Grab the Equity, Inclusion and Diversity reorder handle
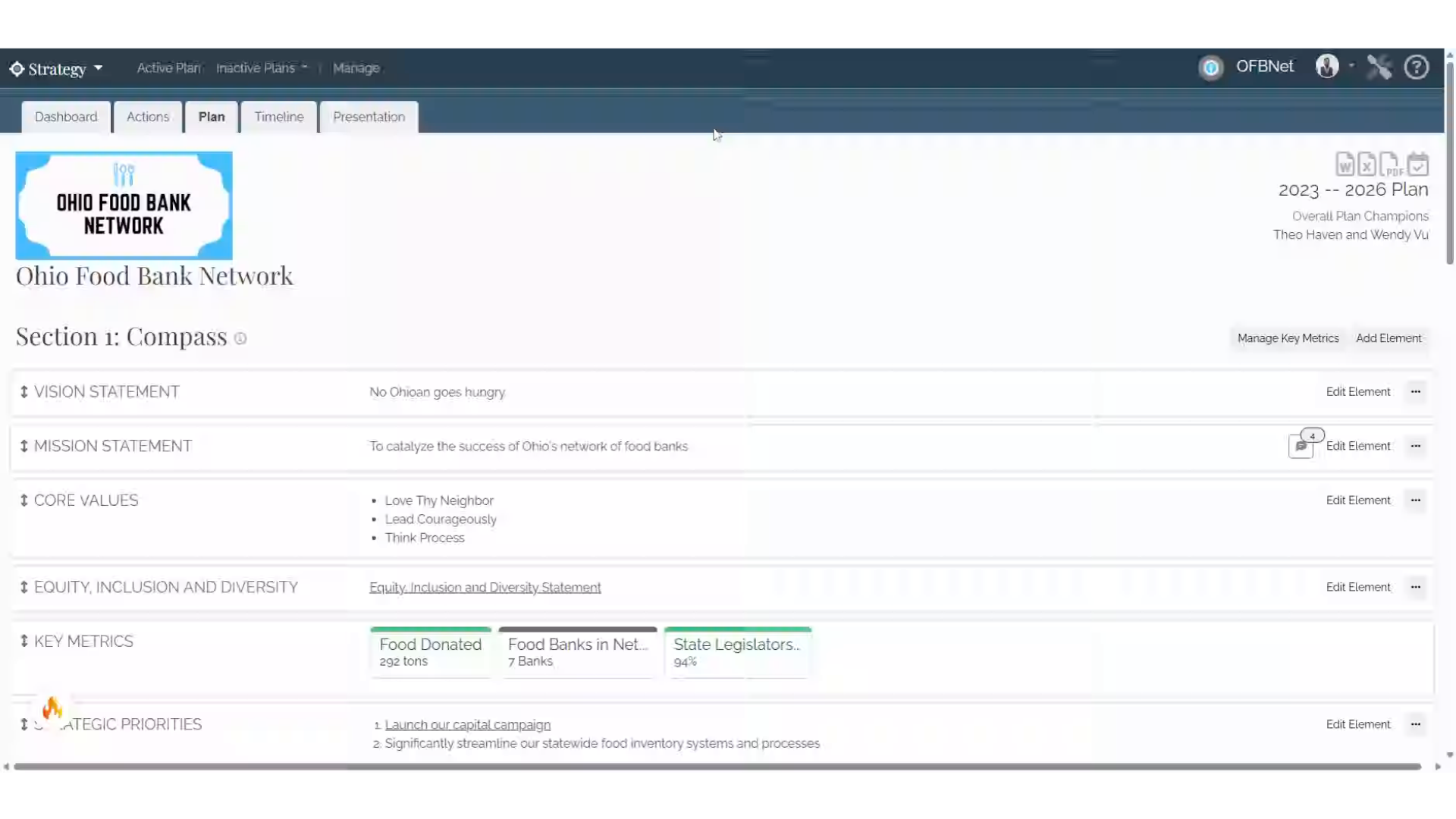The image size is (1456, 819). tap(24, 587)
